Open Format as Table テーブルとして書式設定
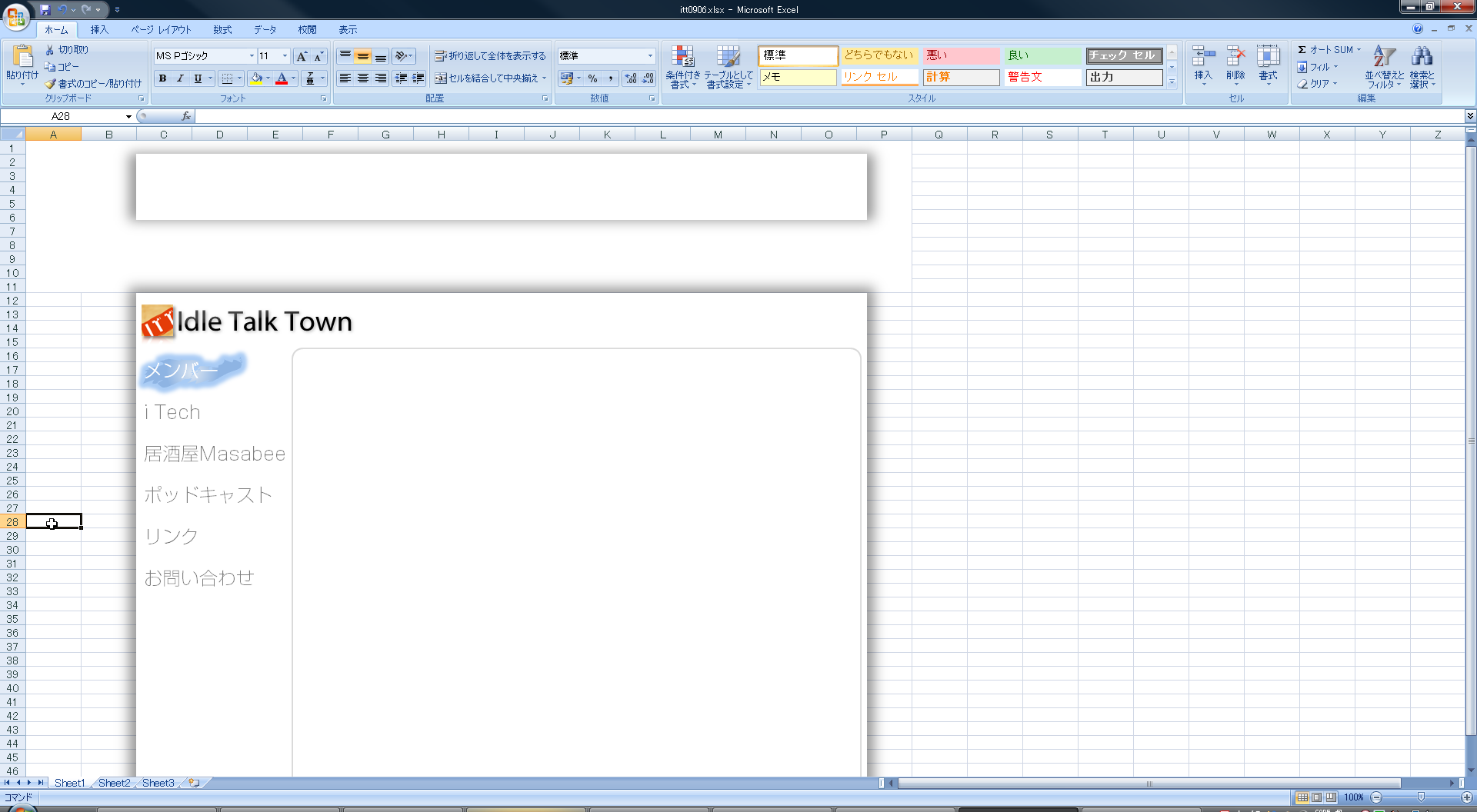Viewport: 1477px width, 812px height. pos(728,68)
